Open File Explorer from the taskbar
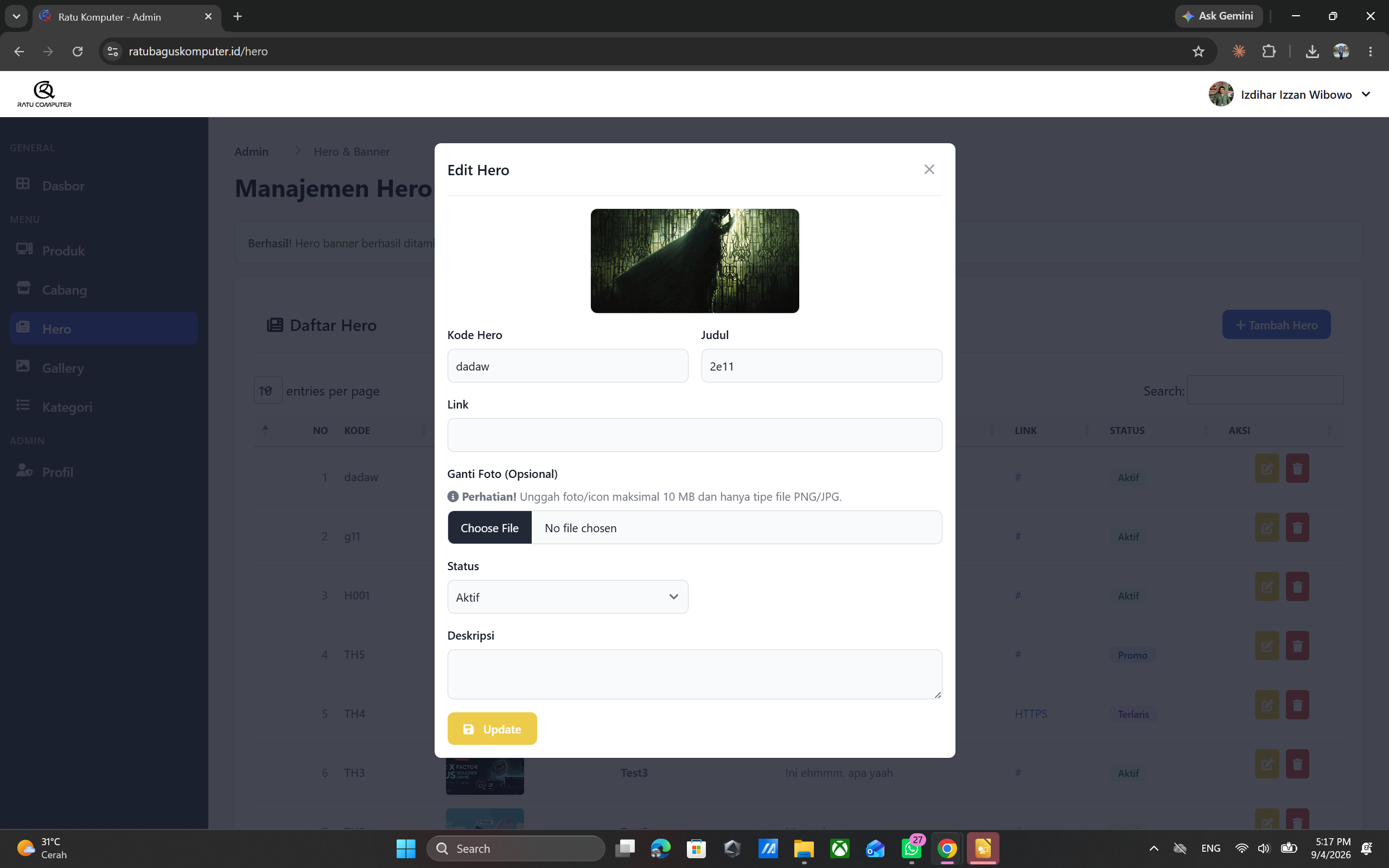The height and width of the screenshot is (868, 1389). tap(804, 848)
